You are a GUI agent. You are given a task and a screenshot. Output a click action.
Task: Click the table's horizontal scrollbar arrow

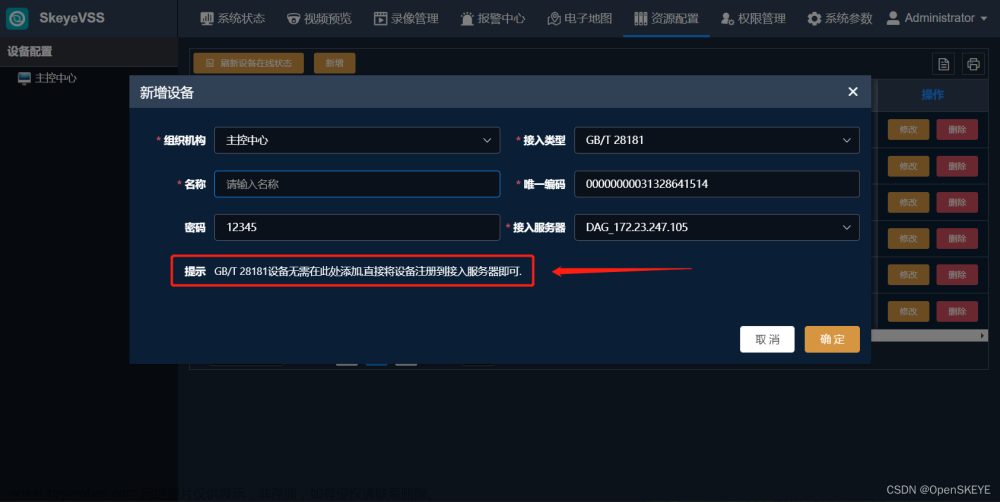tap(982, 336)
